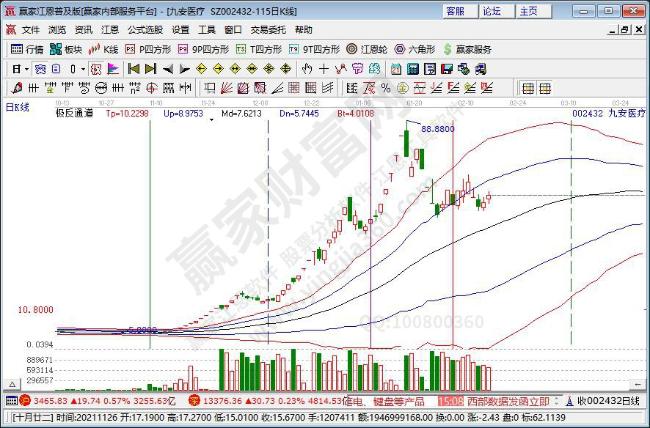Open the 浏览 menu
This screenshot has height=428, width=650.
click(57, 30)
